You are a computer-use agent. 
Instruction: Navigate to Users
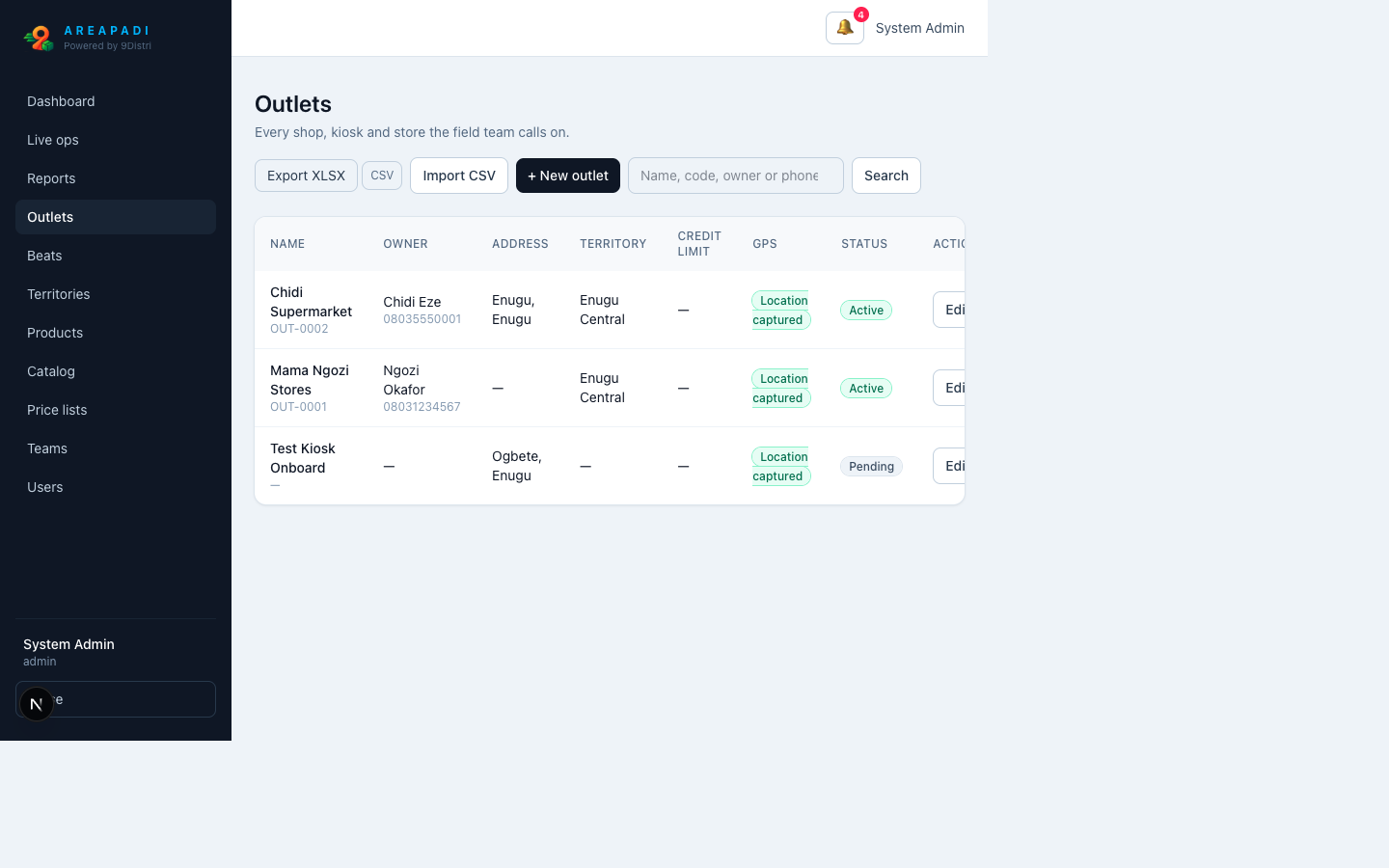pos(116,487)
